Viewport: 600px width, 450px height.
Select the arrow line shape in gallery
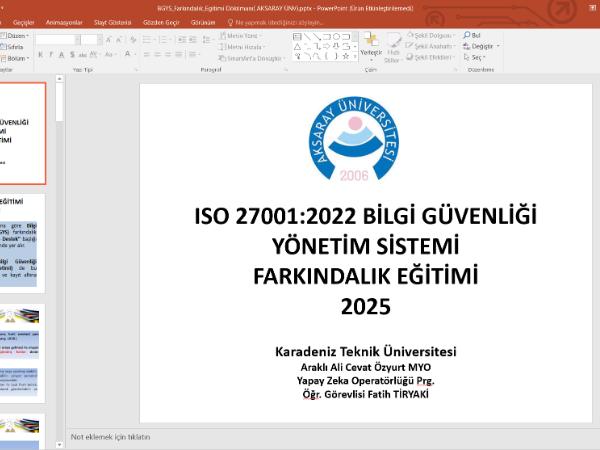pyautogui.click(x=317, y=37)
